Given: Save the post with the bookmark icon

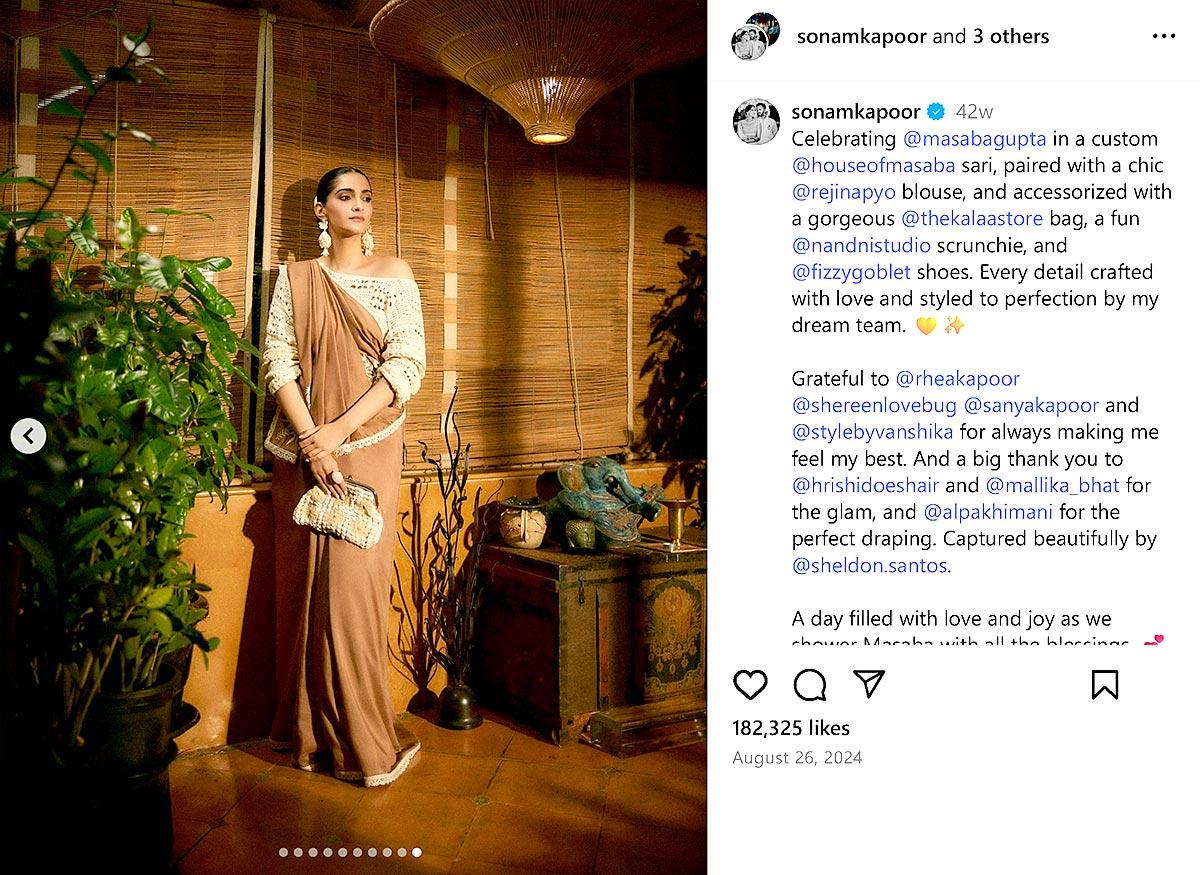Looking at the screenshot, I should coord(1104,685).
